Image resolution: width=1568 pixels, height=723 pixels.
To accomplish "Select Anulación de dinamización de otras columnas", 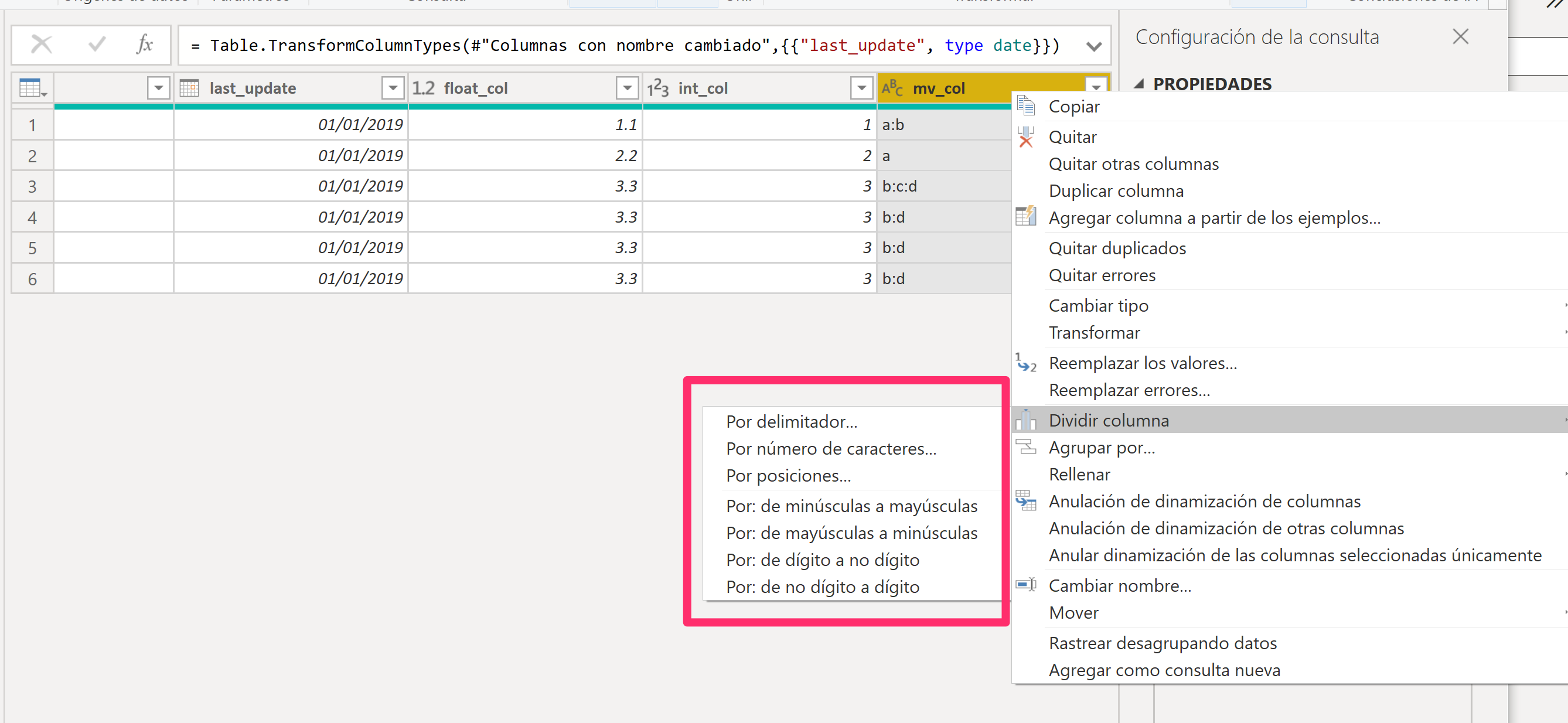I will pos(1290,528).
